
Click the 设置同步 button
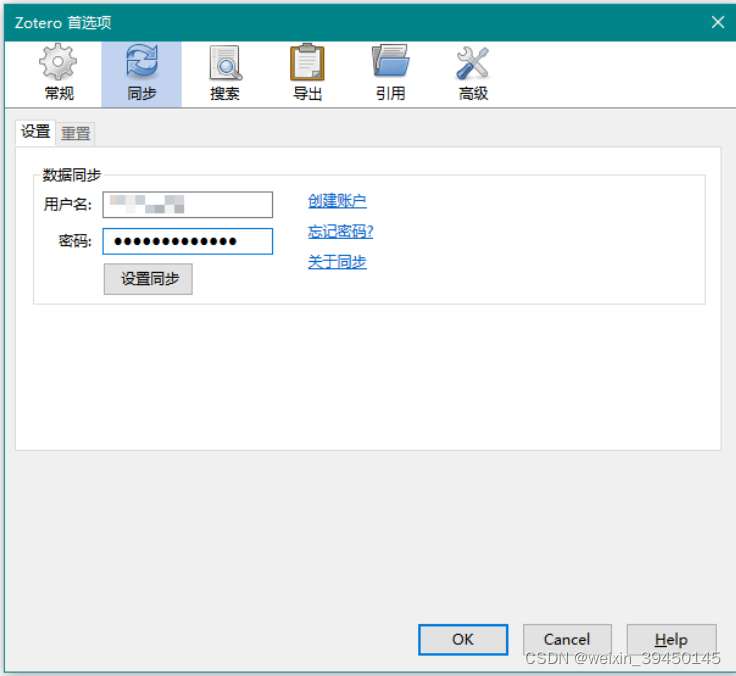click(148, 279)
